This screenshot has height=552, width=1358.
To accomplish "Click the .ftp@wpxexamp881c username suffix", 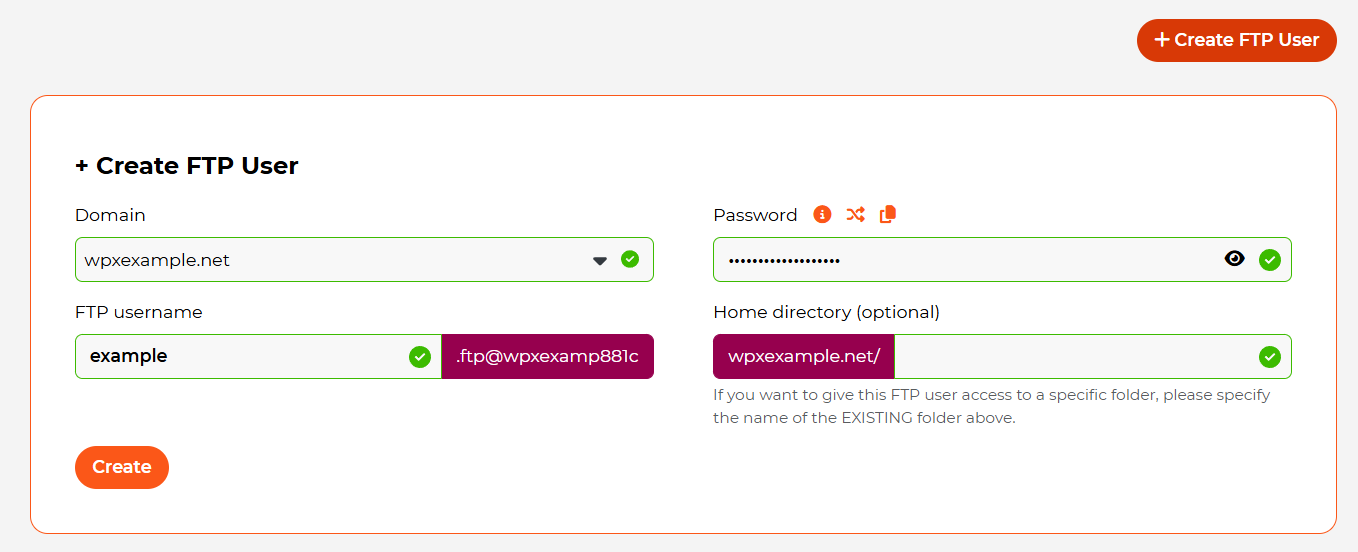I will [547, 356].
